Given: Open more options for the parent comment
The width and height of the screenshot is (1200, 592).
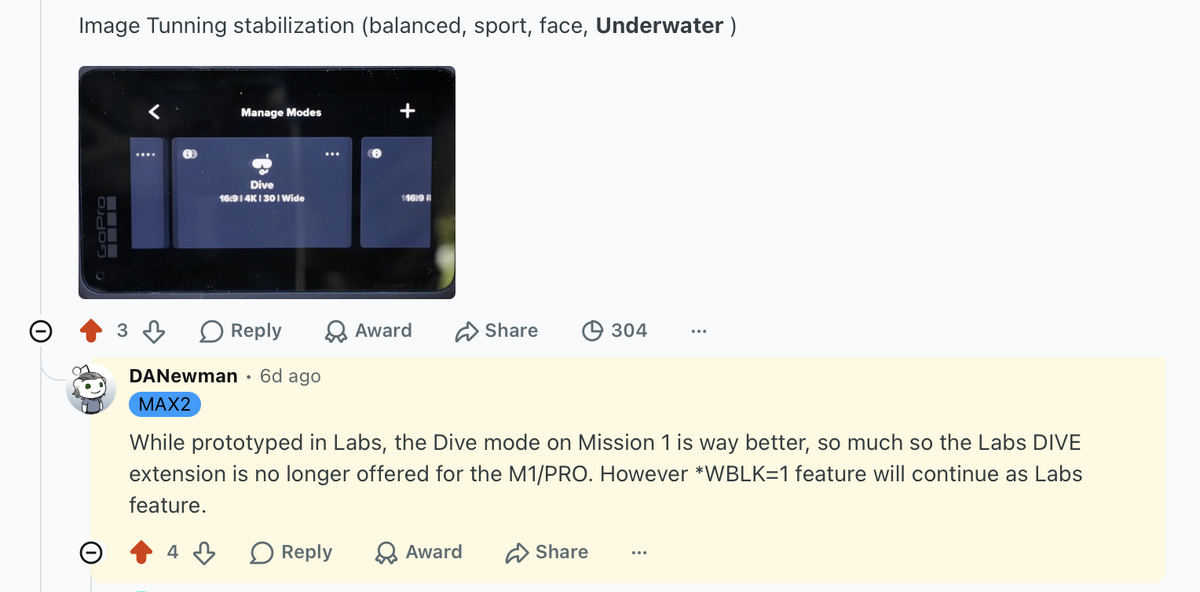Looking at the screenshot, I should point(698,331).
